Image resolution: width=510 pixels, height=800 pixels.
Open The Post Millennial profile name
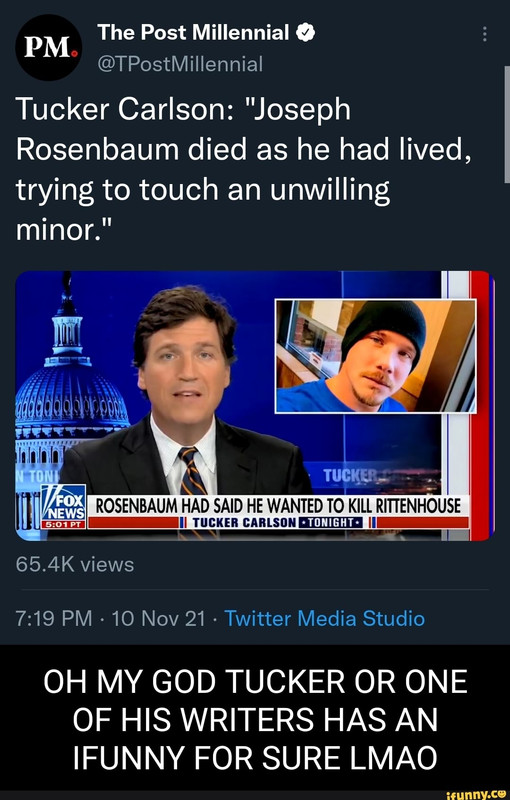click(x=193, y=33)
